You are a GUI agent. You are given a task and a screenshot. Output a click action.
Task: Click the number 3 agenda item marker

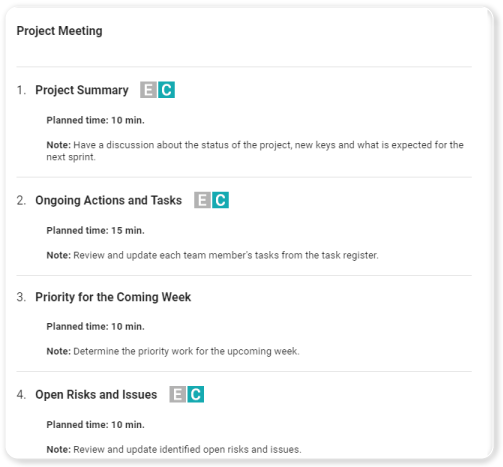21,297
